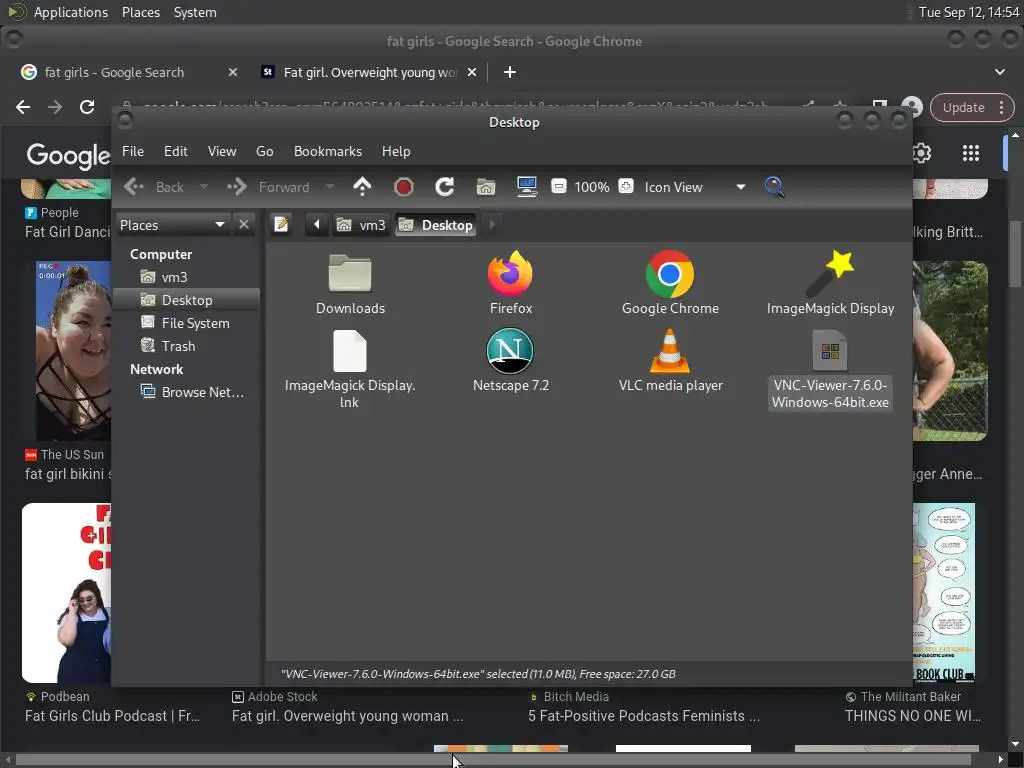Select the VNC-Viewer-7.6.0-Windows-64bit.exe file icon

[x=830, y=351]
